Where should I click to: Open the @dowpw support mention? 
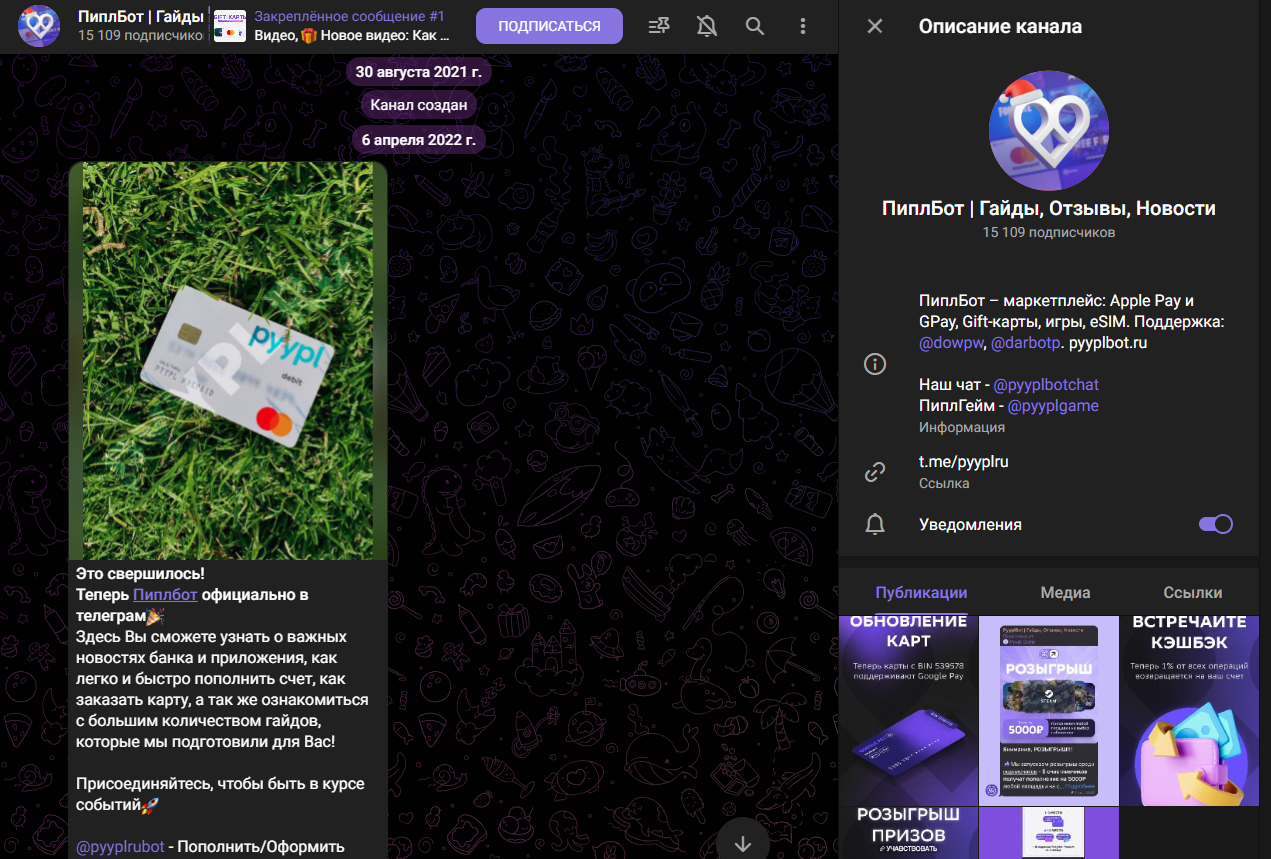(x=951, y=343)
